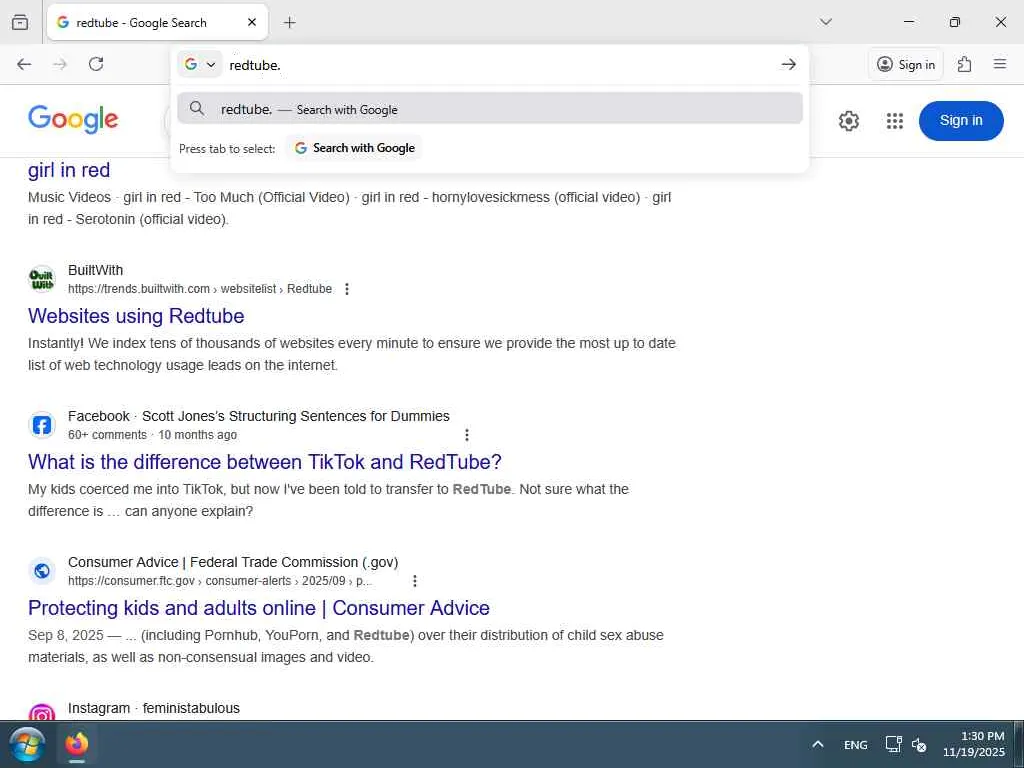Show hidden system tray icons
1024x768 pixels.
click(x=818, y=744)
